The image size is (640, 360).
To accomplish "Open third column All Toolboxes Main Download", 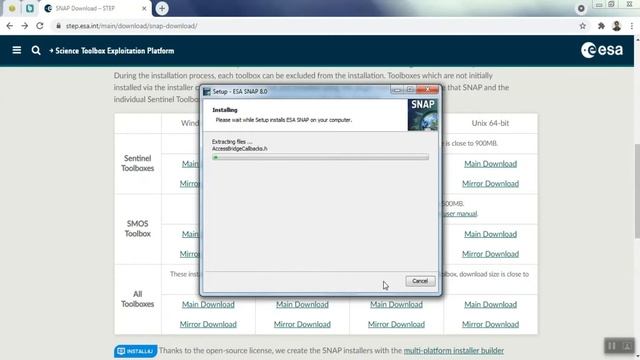I will coord(396,304).
